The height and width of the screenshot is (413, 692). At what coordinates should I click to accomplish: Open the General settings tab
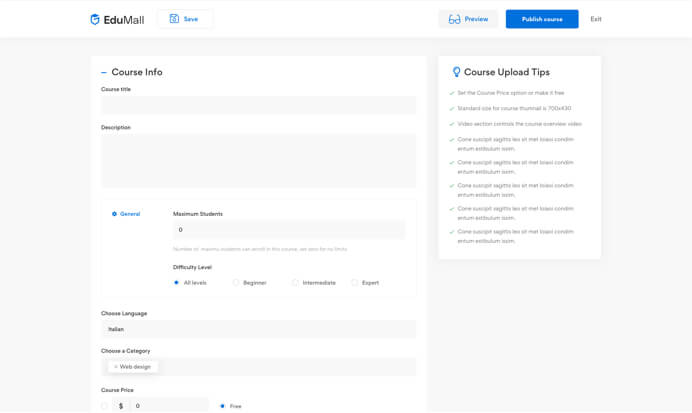(130, 214)
